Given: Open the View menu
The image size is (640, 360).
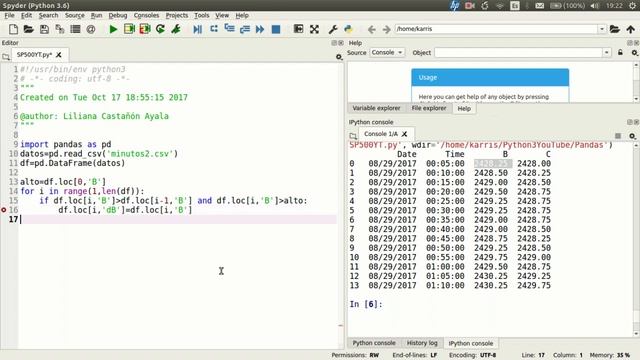Looking at the screenshot, I should tap(222, 15).
